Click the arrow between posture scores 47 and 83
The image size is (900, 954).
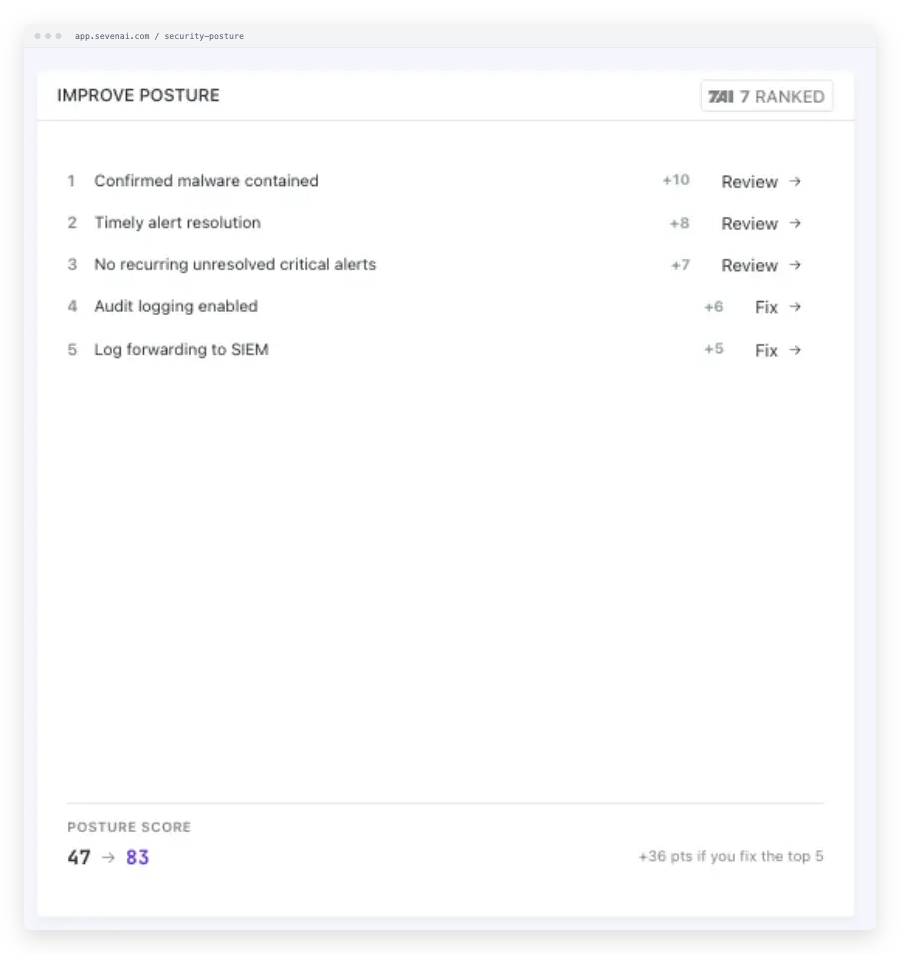(108, 857)
